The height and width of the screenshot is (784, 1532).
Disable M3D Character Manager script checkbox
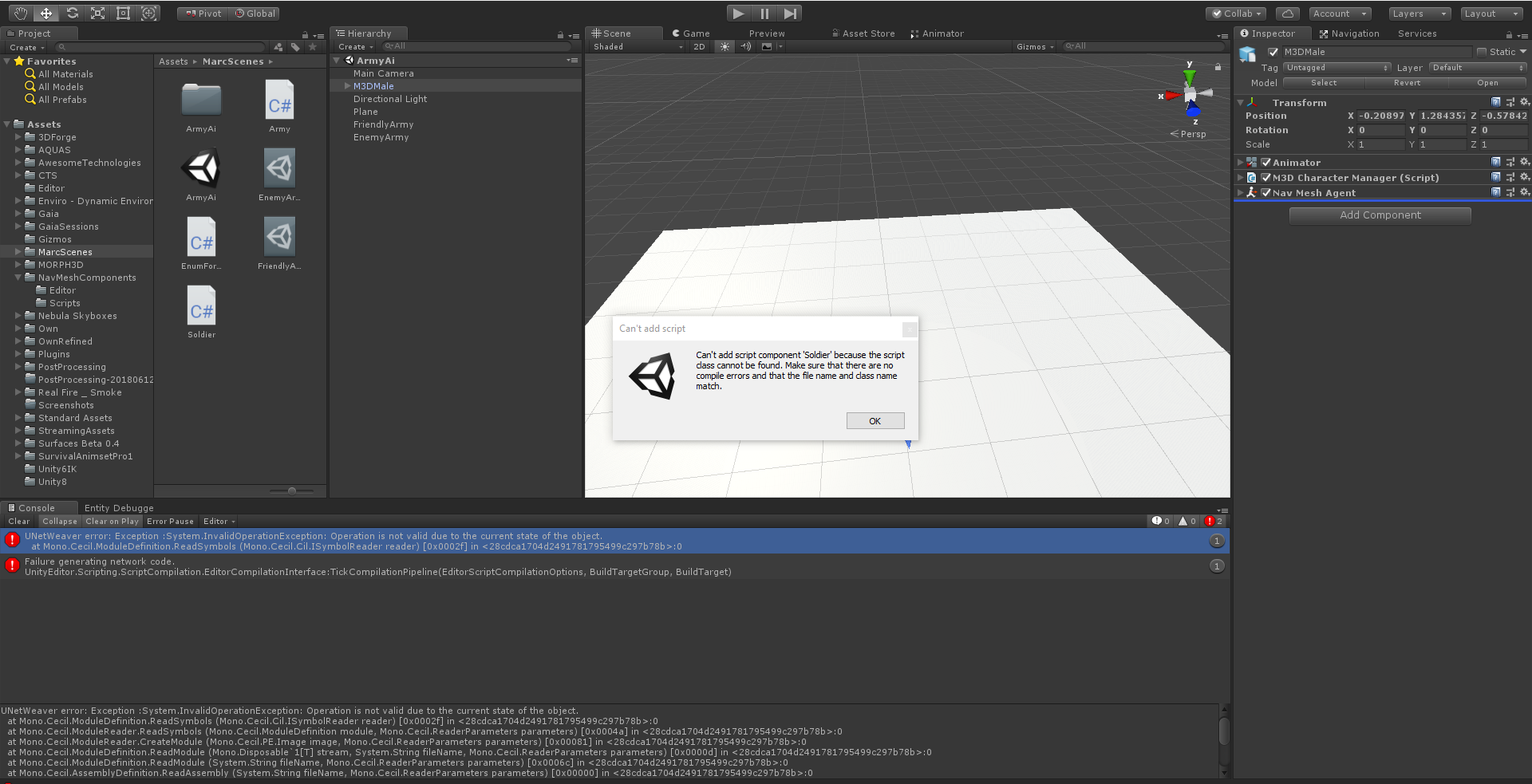(x=1265, y=177)
